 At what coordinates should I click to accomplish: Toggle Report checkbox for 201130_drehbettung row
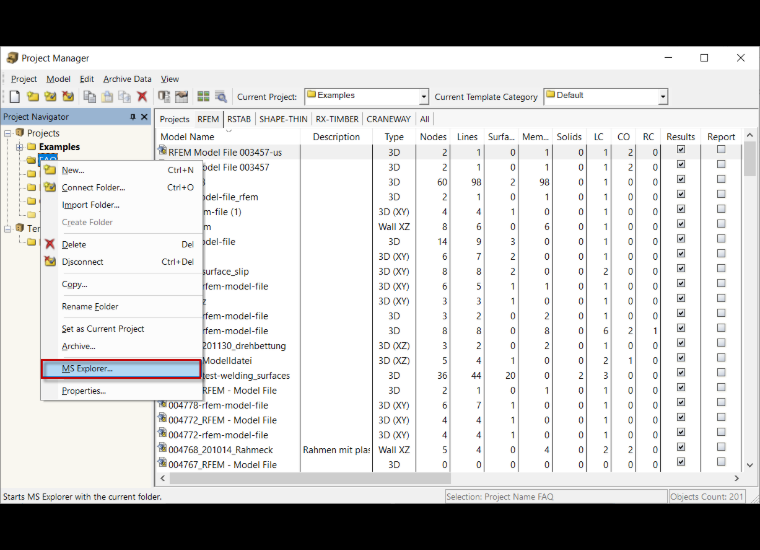[721, 343]
